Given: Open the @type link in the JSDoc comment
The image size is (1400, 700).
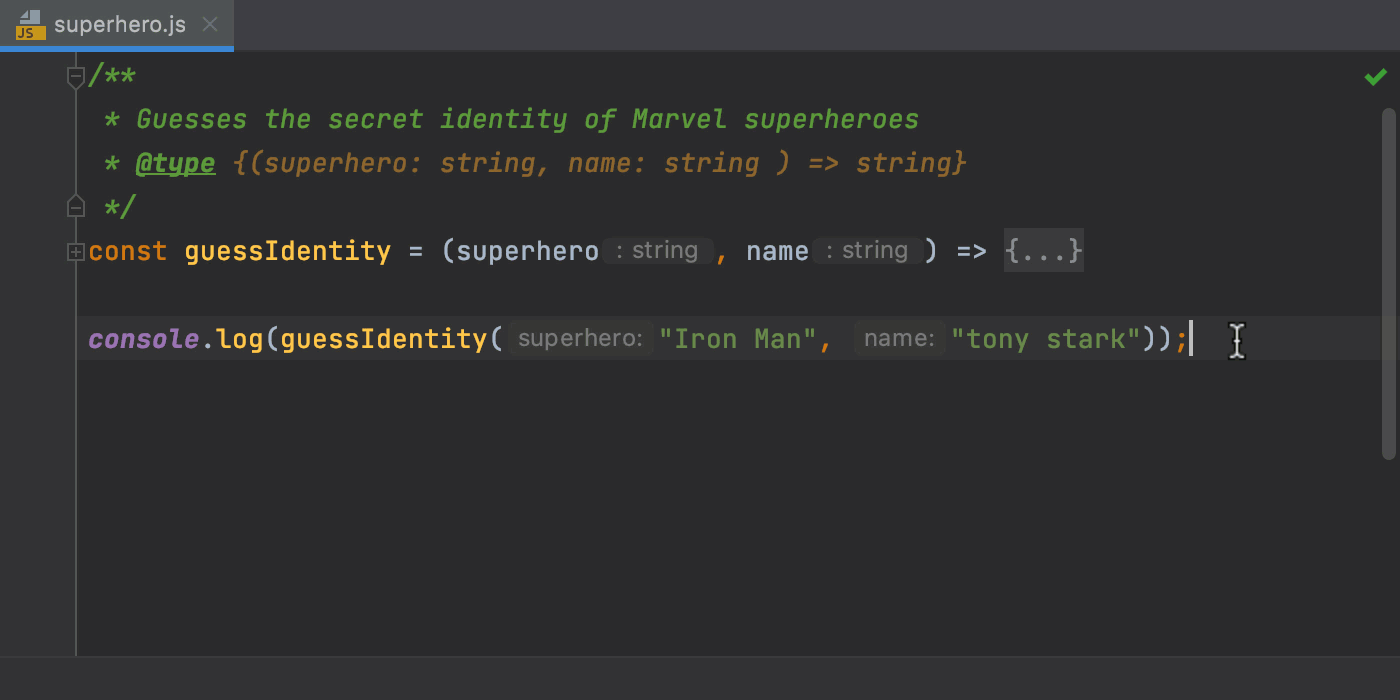Looking at the screenshot, I should coord(175,162).
